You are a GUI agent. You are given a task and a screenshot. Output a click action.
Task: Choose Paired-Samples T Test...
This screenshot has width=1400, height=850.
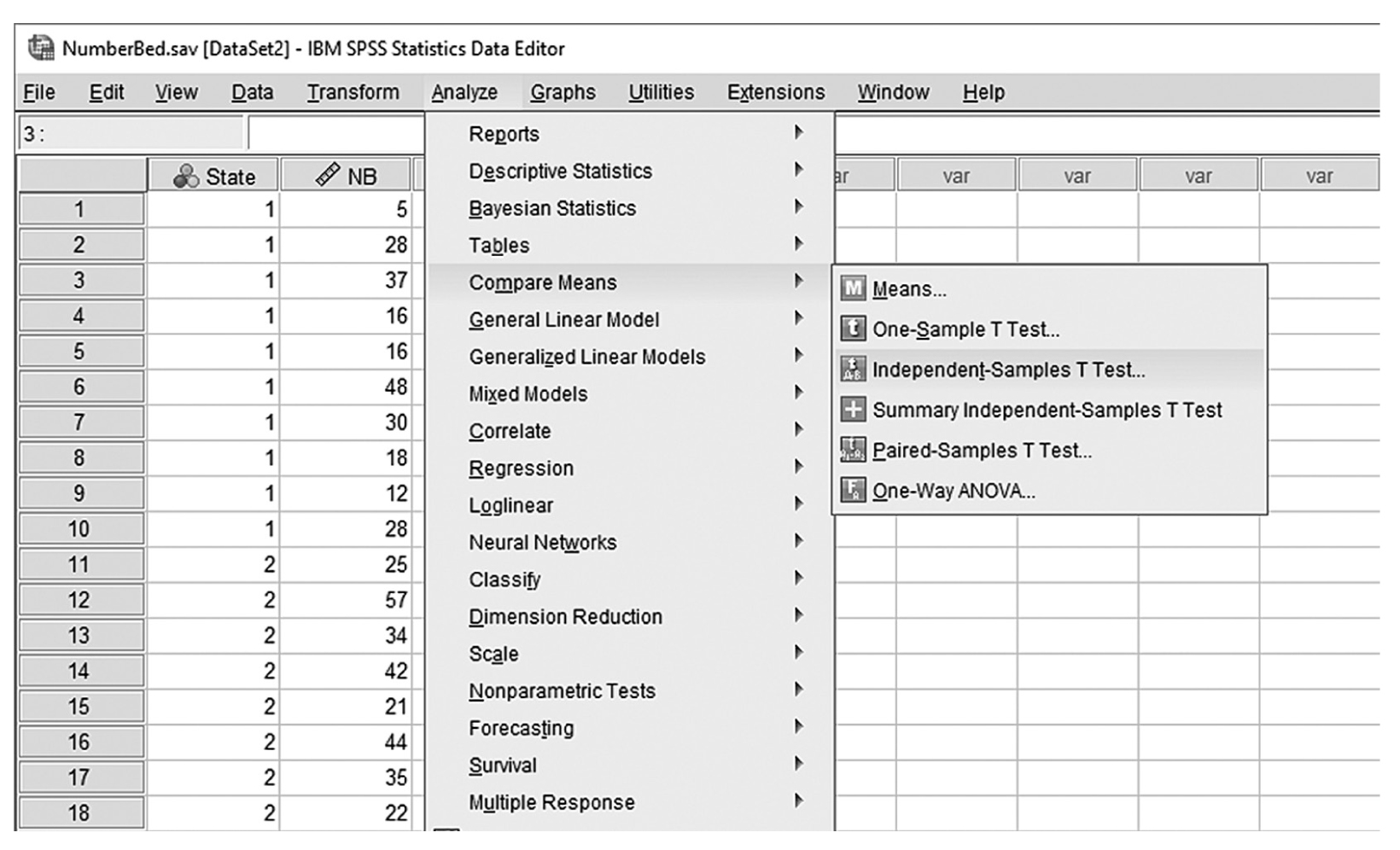(x=1049, y=450)
